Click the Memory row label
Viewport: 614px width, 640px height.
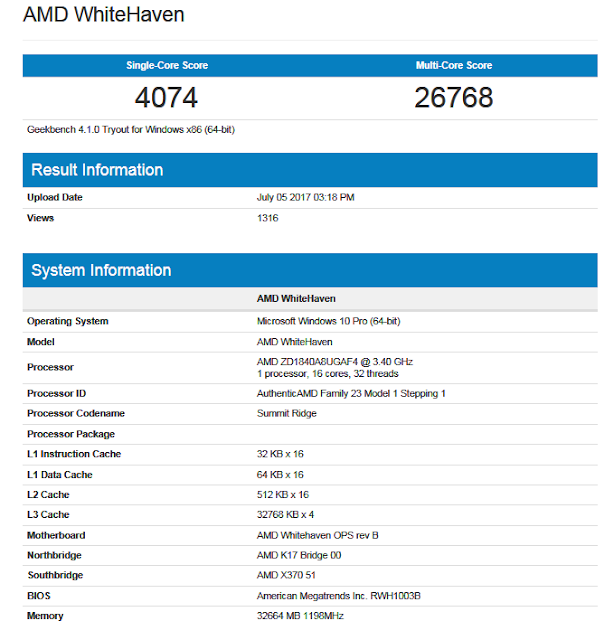[45, 616]
